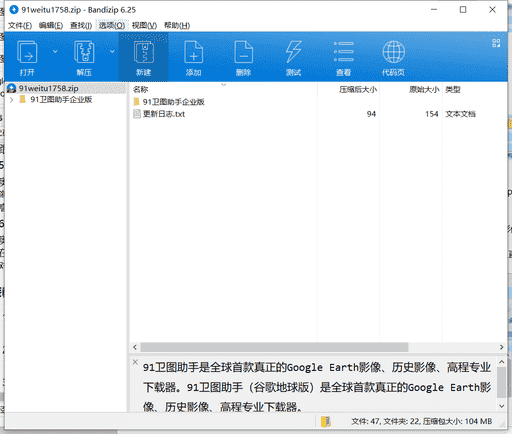Click compressed size value 94
This screenshot has width=512, height=434.
tap(371, 114)
